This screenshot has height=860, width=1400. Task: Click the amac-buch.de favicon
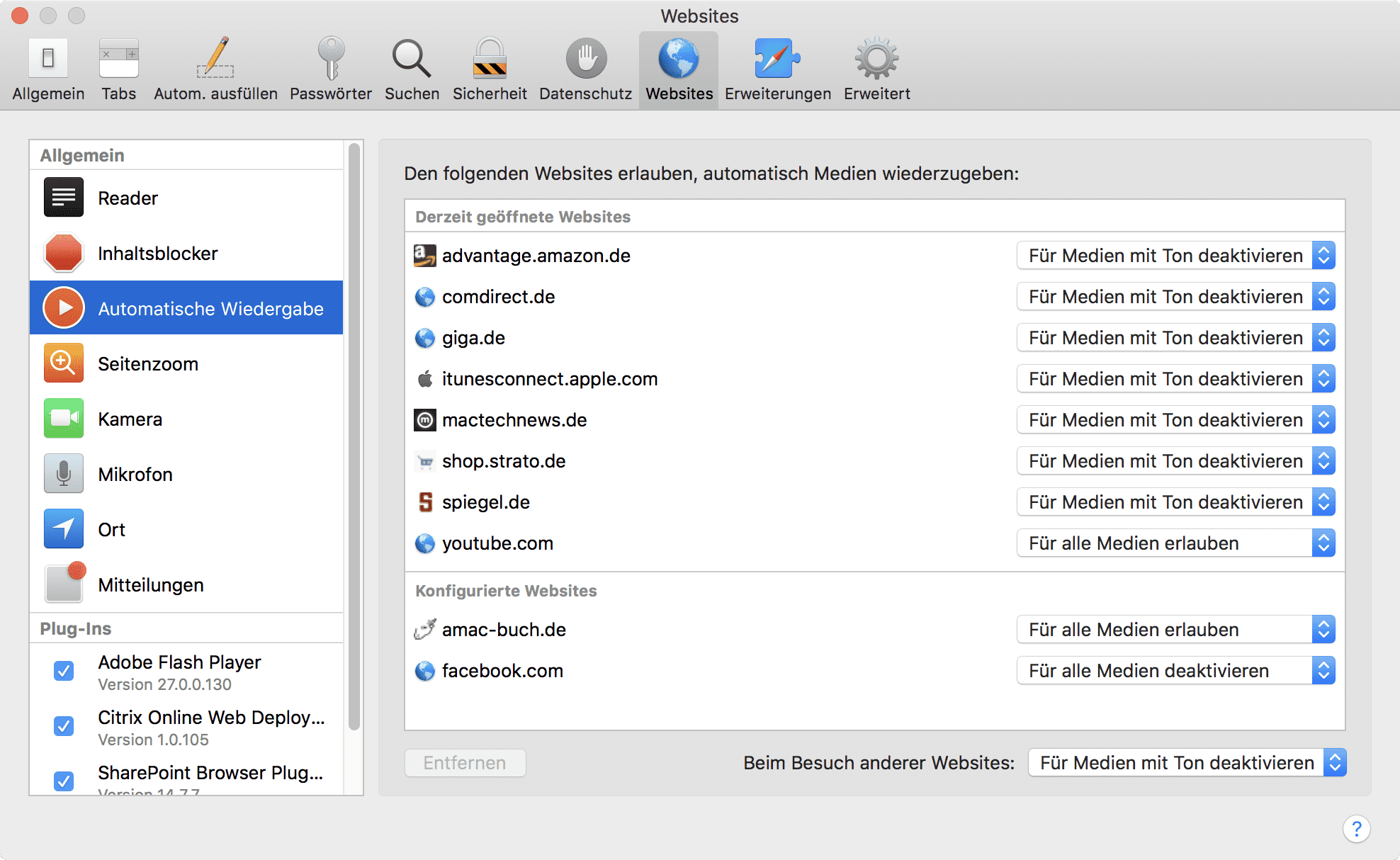[425, 629]
